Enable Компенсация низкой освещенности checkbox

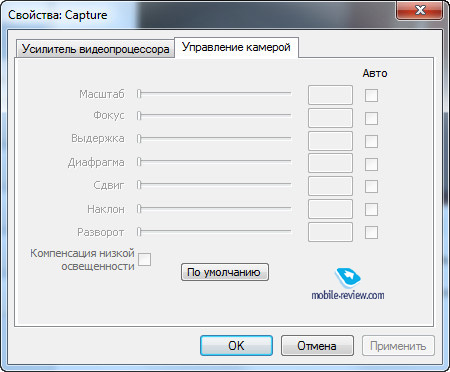click(144, 259)
